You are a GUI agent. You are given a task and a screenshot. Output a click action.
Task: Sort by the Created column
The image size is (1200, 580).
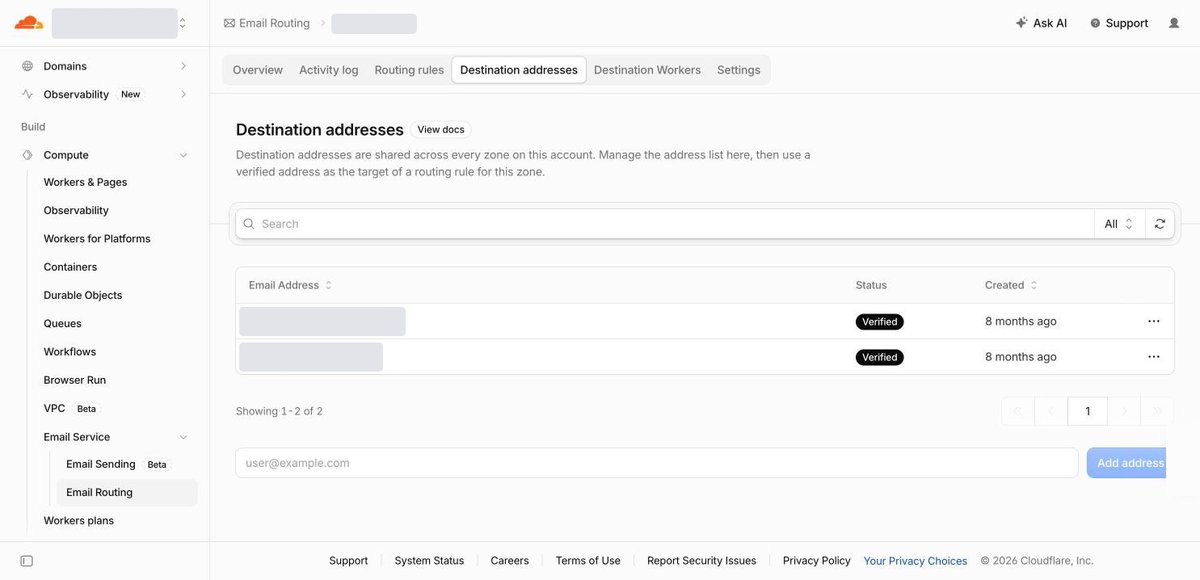pyautogui.click(x=1011, y=285)
